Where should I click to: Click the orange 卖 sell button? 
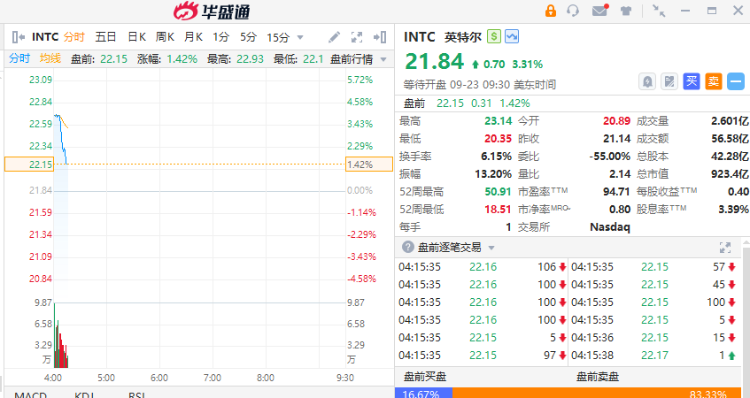pos(713,81)
